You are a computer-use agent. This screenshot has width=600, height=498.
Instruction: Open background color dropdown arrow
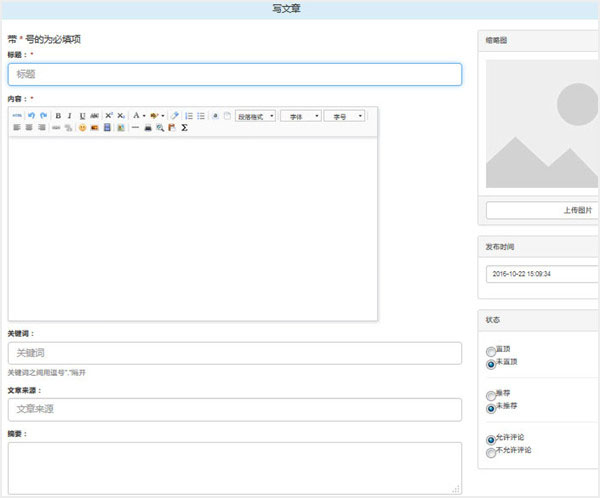(x=163, y=116)
